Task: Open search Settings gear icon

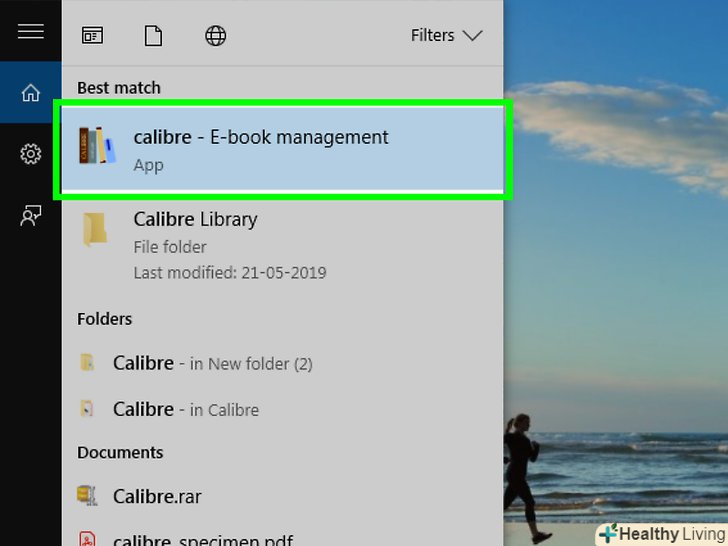Action: point(31,154)
